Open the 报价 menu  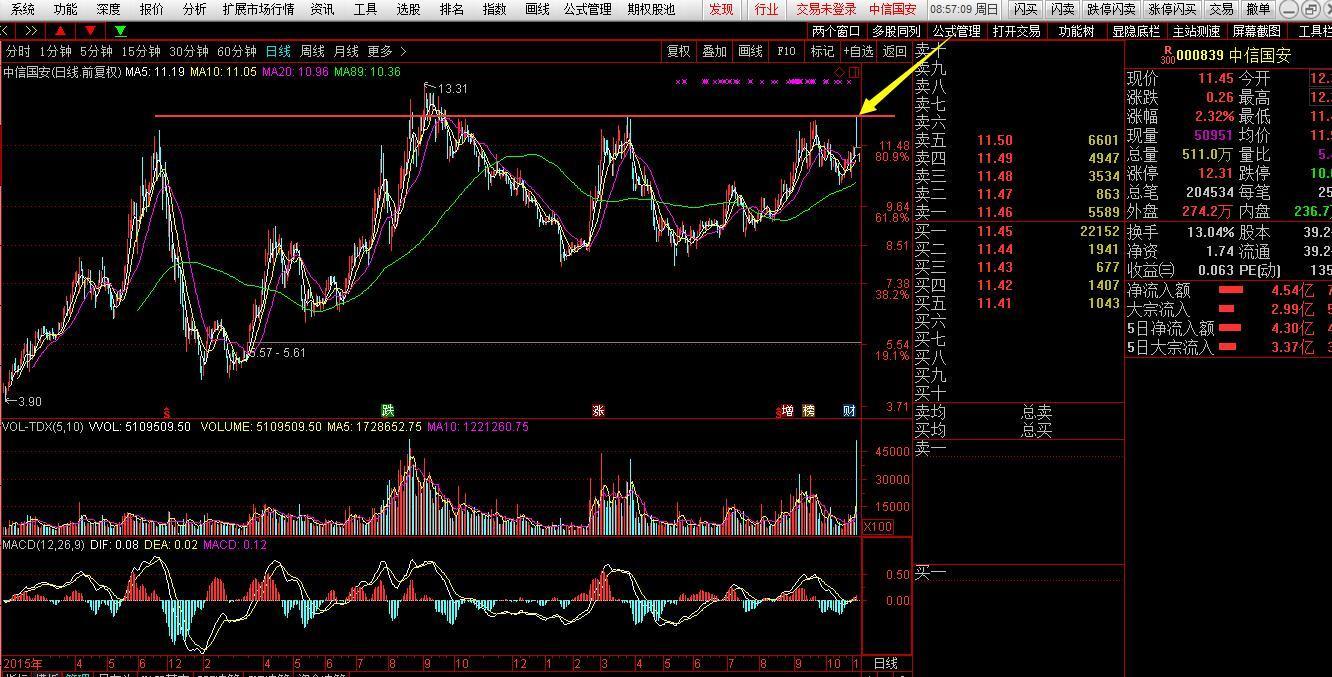[152, 9]
